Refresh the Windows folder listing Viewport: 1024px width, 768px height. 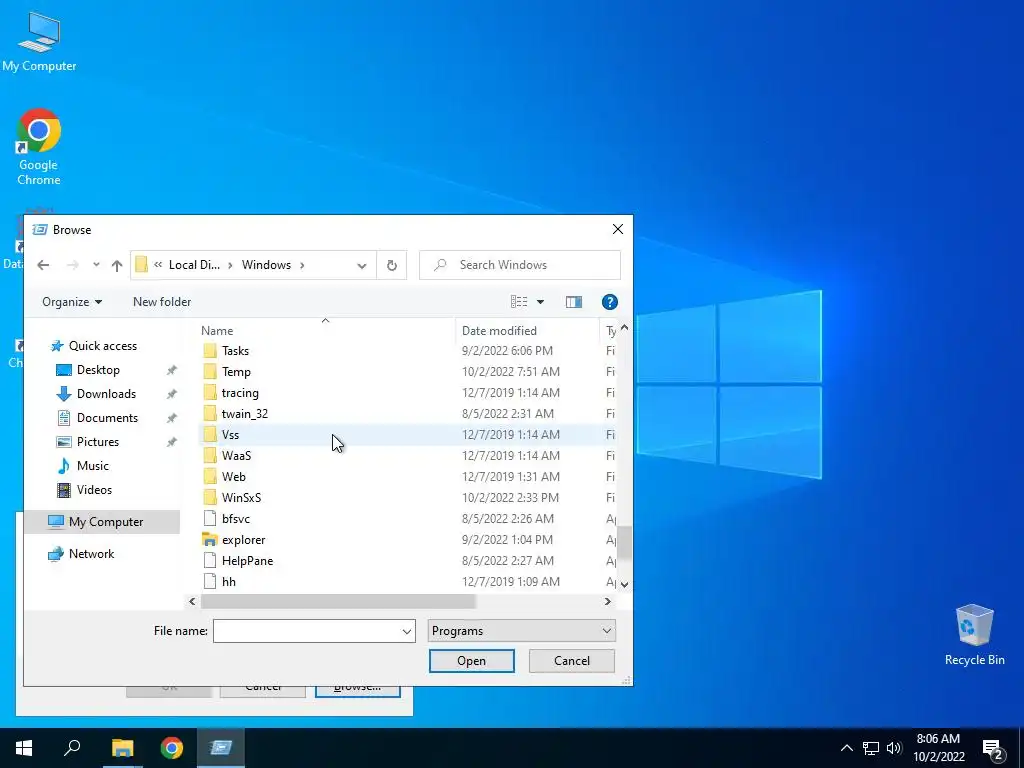tap(392, 265)
